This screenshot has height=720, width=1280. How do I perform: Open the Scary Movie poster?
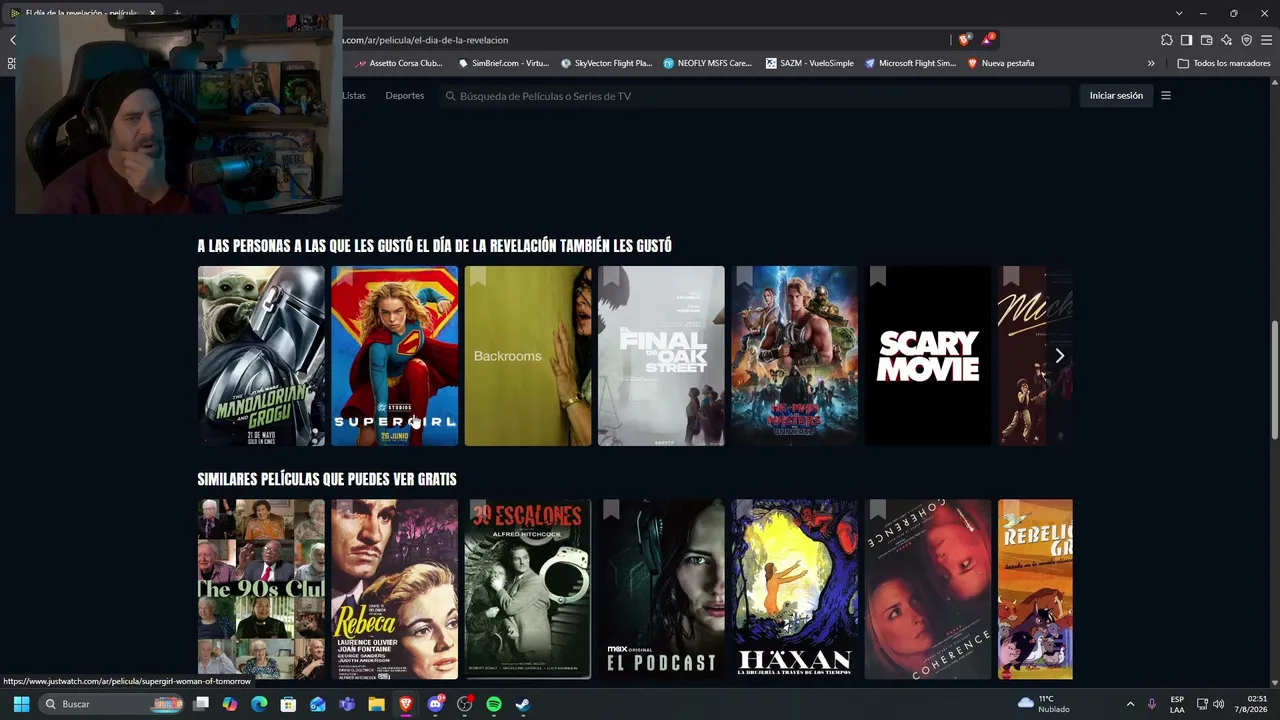pos(928,356)
